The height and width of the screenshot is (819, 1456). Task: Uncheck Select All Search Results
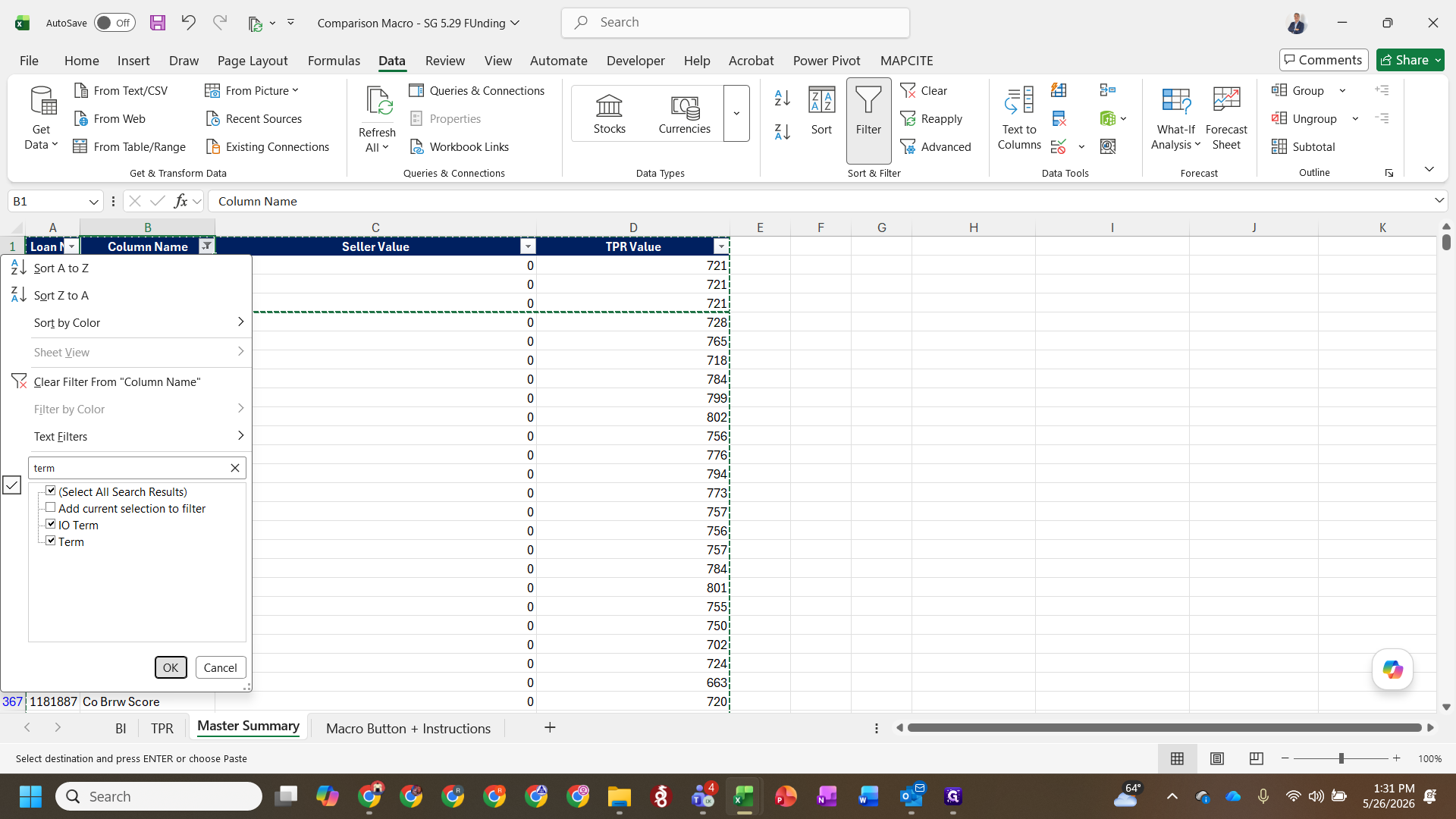tap(51, 491)
